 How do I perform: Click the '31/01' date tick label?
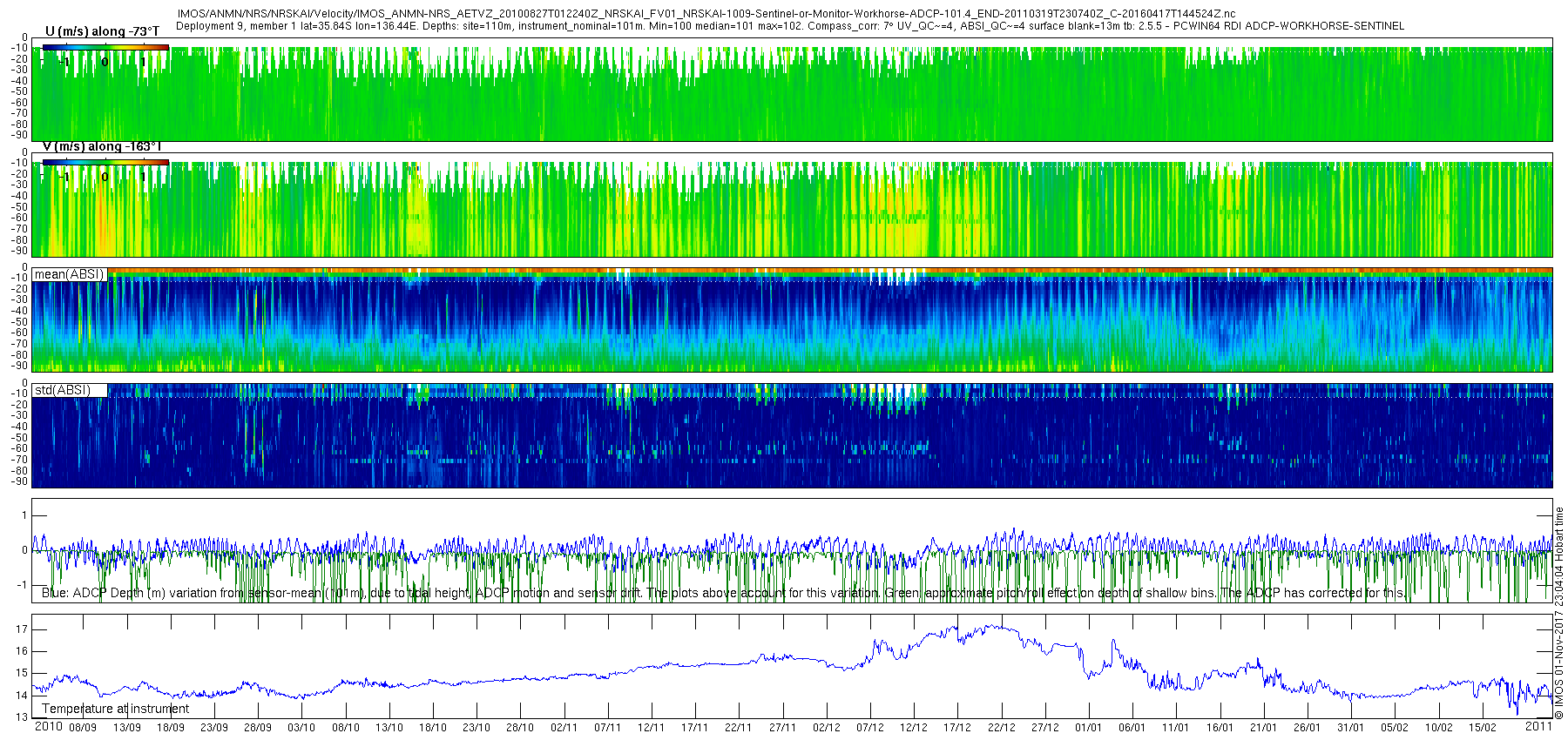click(1351, 728)
